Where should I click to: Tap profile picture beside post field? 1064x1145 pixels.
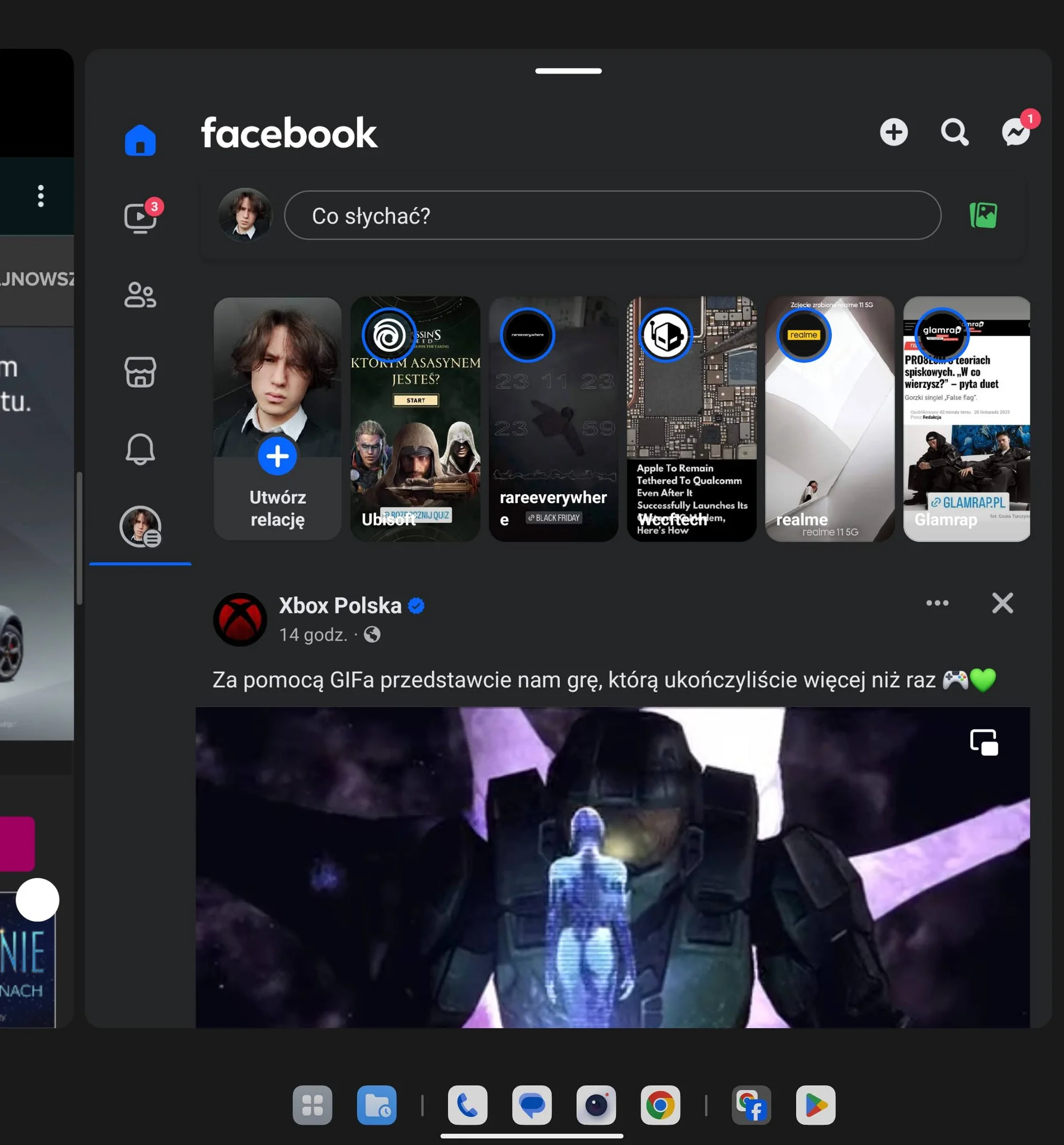[246, 215]
